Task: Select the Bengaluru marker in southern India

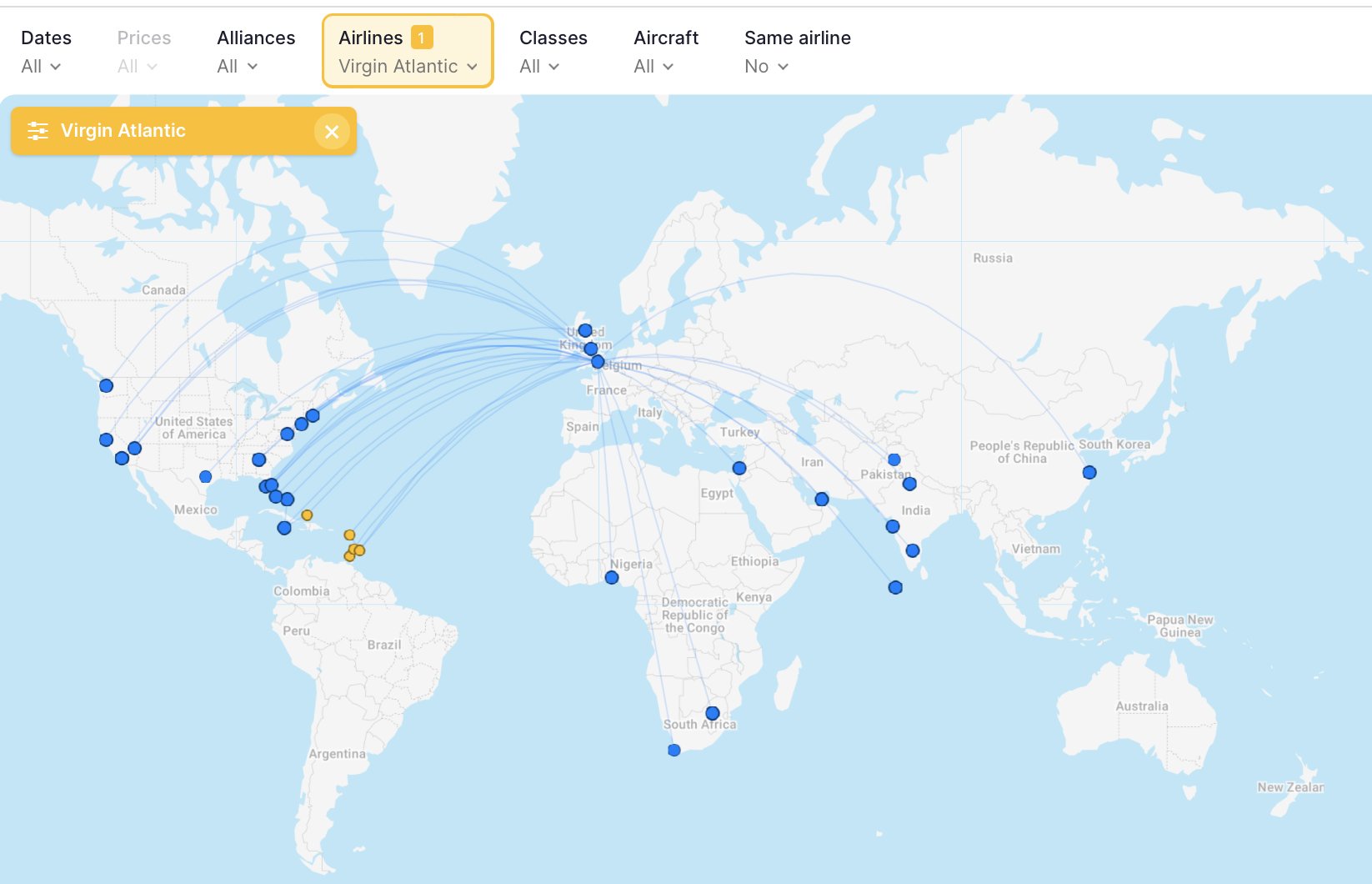Action: click(913, 550)
